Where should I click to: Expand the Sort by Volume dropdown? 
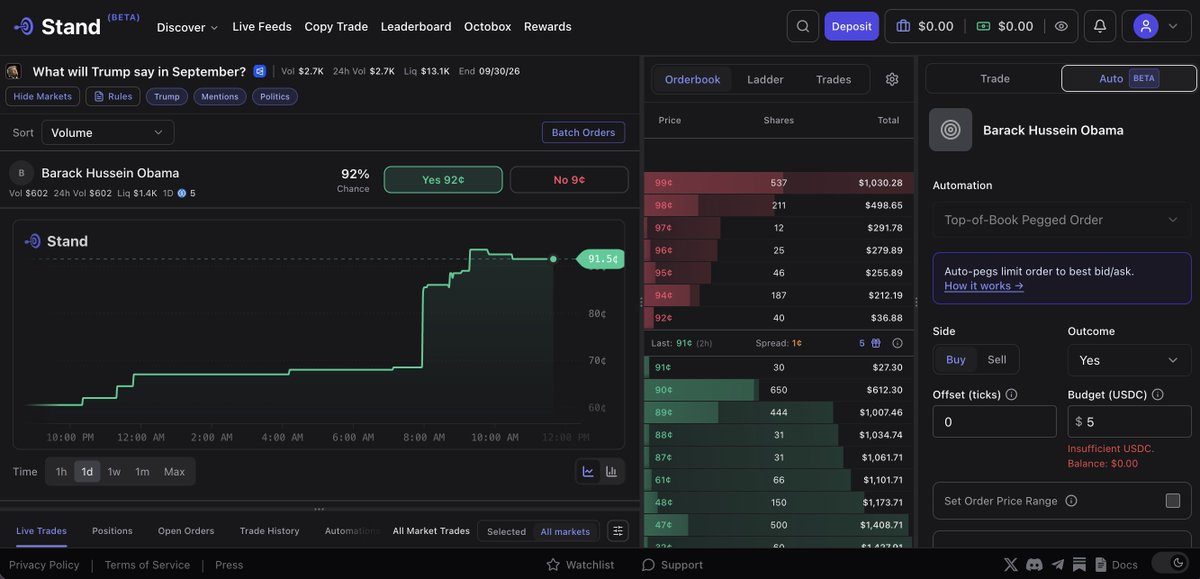click(x=108, y=132)
